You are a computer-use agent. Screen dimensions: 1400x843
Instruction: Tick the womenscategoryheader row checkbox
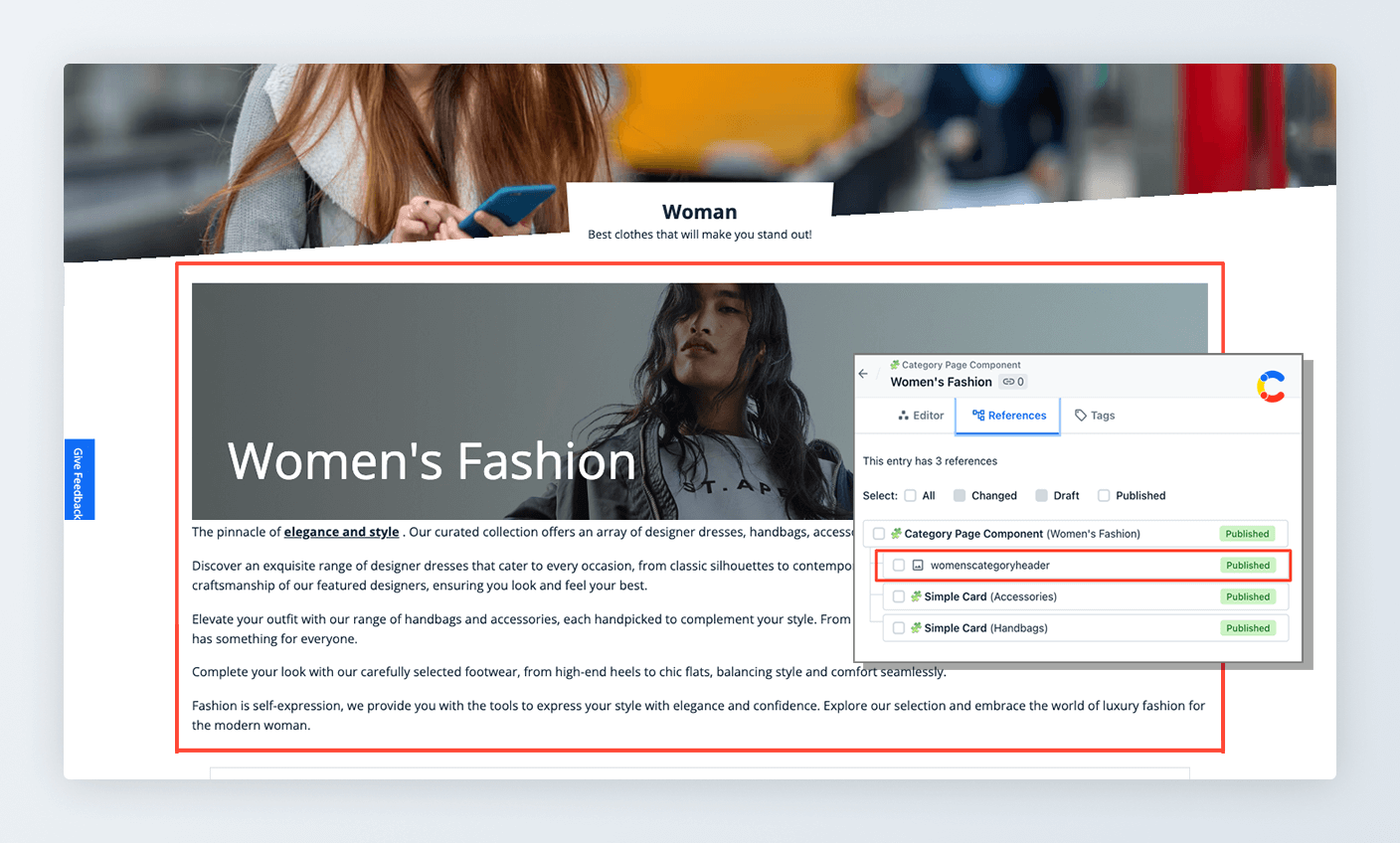(x=899, y=565)
